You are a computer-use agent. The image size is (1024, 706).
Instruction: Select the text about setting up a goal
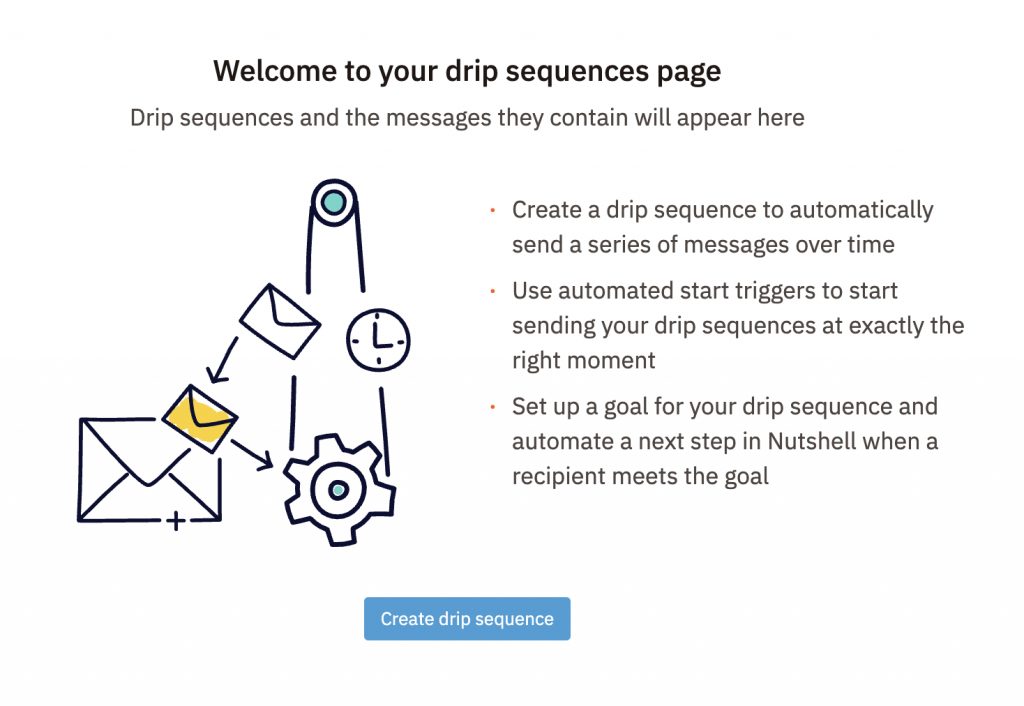725,441
